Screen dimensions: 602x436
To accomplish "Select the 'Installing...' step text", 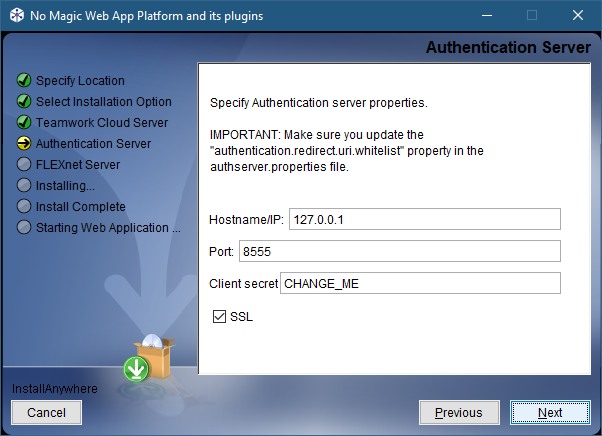I will pyautogui.click(x=65, y=186).
